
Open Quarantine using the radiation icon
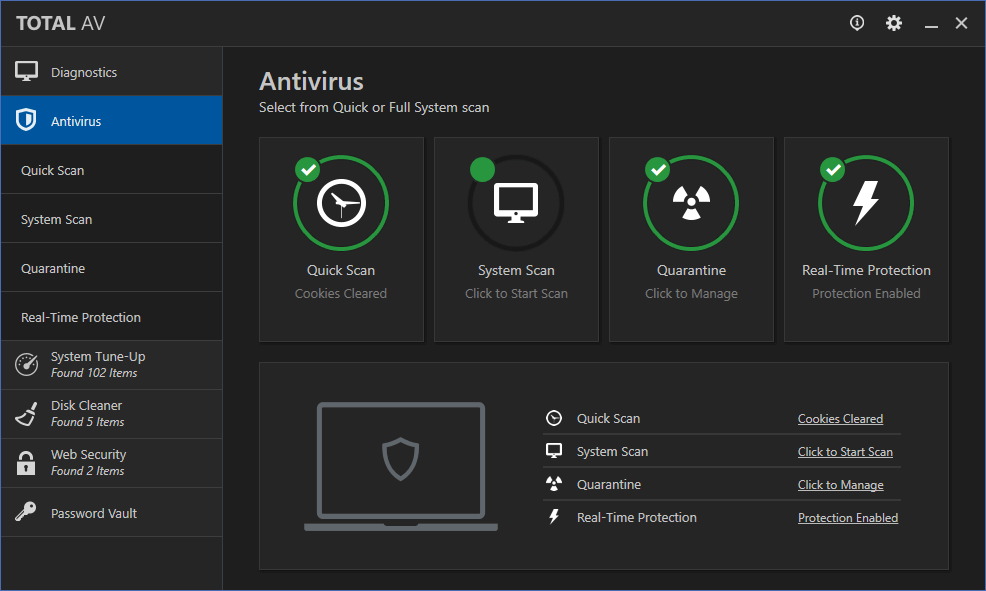[x=691, y=204]
